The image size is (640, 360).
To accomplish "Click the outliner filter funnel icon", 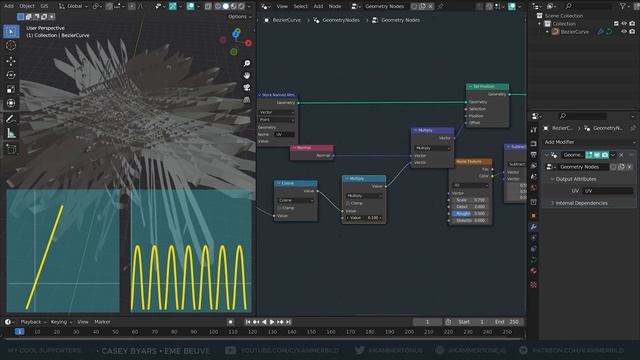I will [x=622, y=6].
